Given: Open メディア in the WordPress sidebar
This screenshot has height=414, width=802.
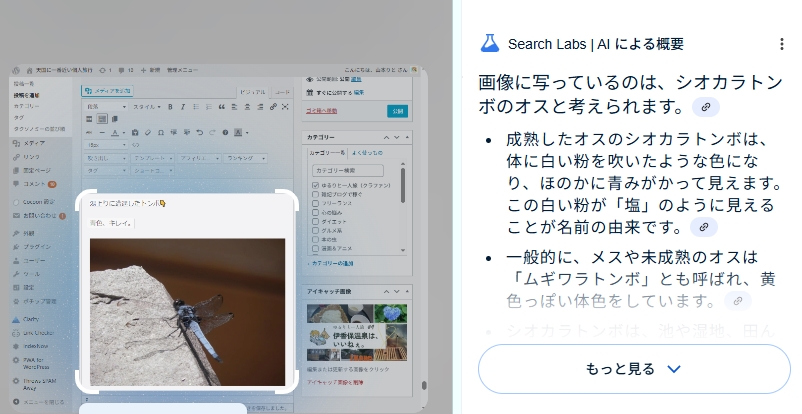Looking at the screenshot, I should tap(34, 143).
